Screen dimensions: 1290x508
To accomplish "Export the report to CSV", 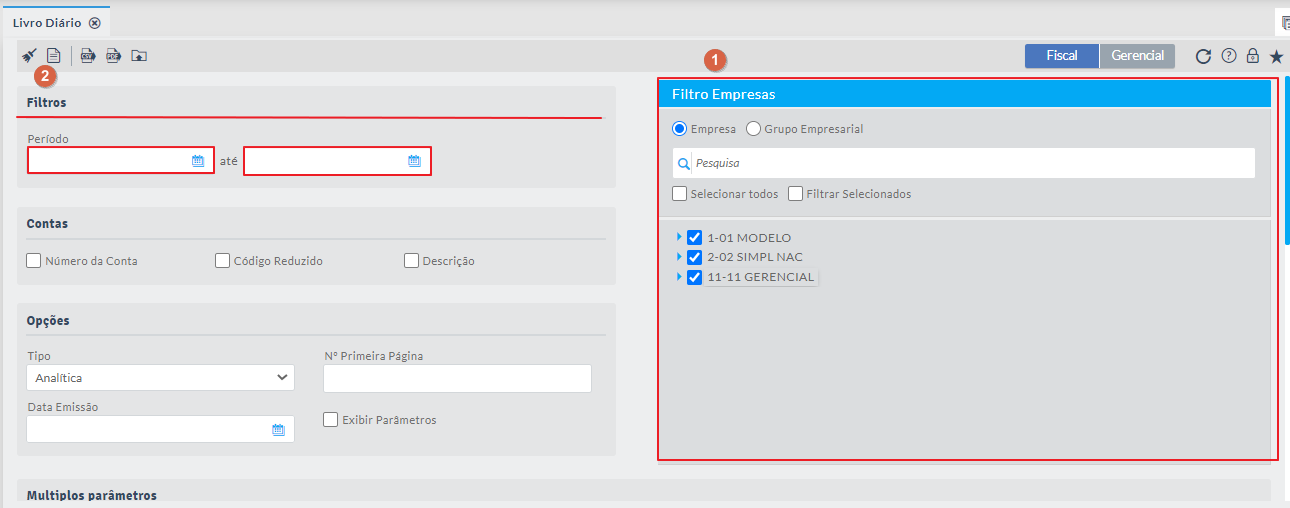I will (x=88, y=56).
